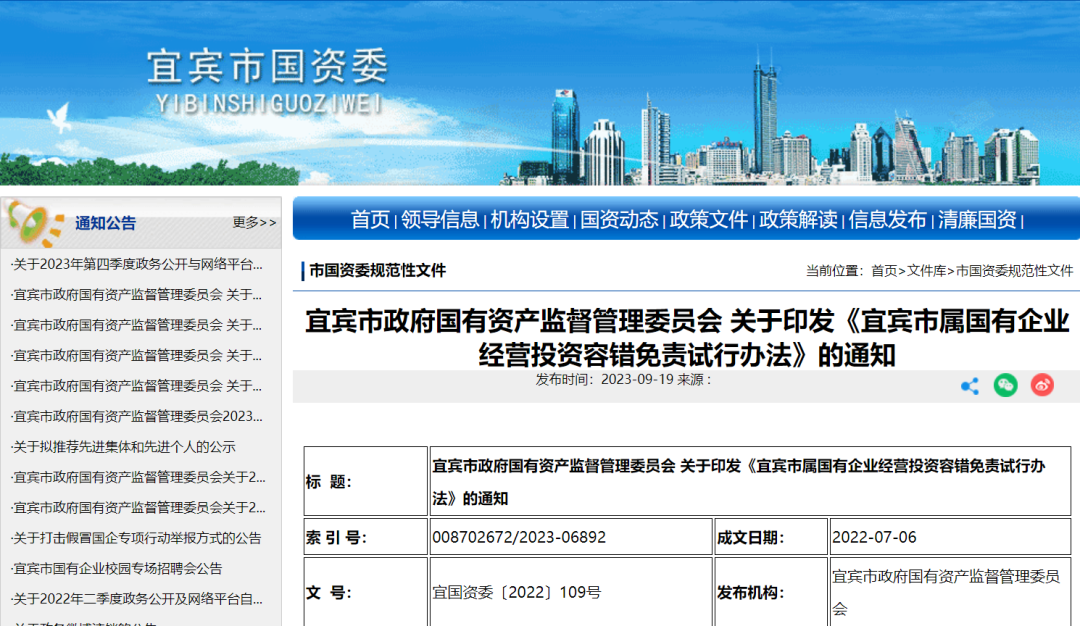Screen dimensions: 1080x626
Task: Click the YIBINSHIGUOZIWEI pinyin subtitle
Action: [x=269, y=104]
